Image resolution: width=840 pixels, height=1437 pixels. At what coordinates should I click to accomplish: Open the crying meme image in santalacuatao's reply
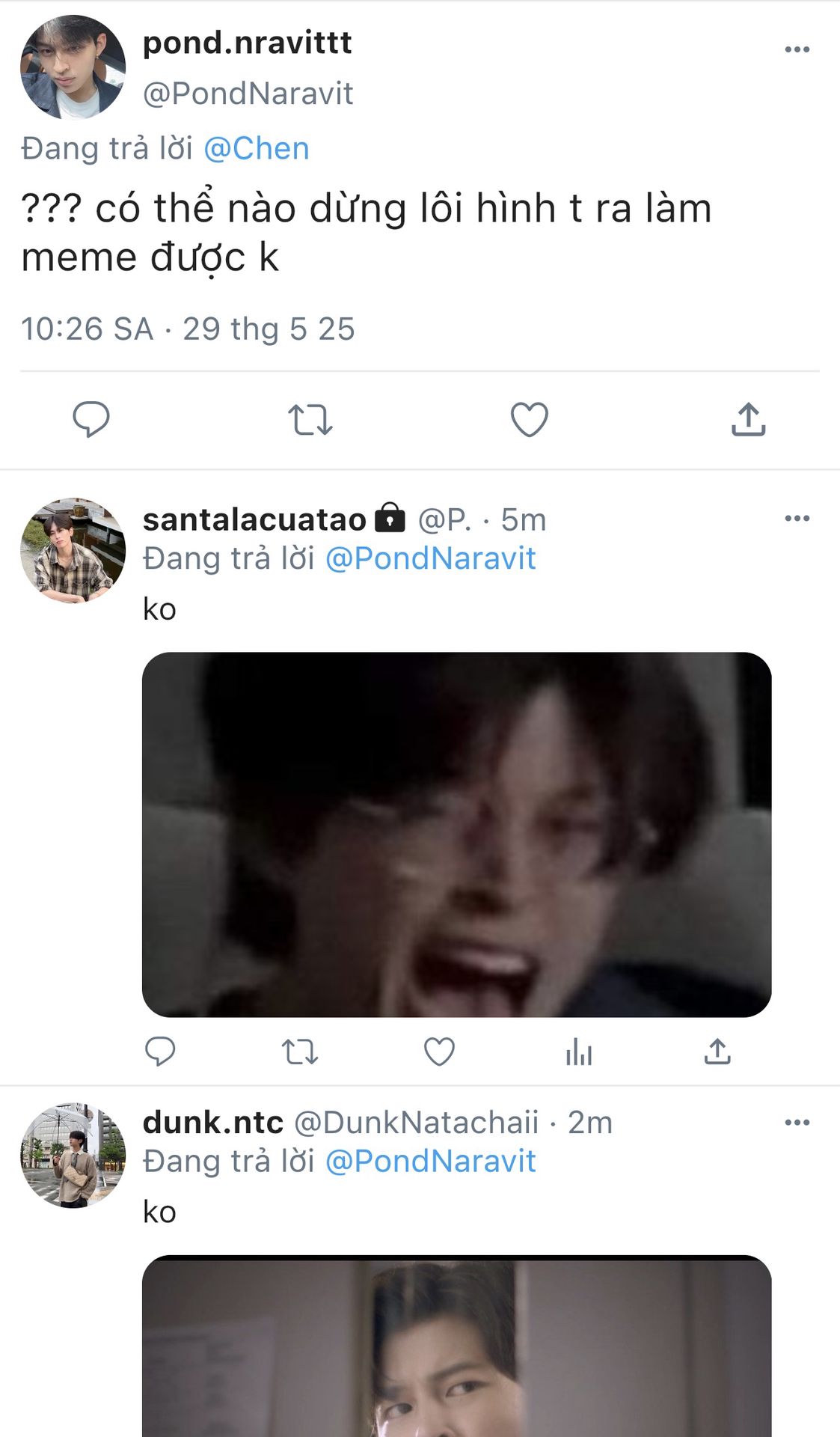(456, 834)
